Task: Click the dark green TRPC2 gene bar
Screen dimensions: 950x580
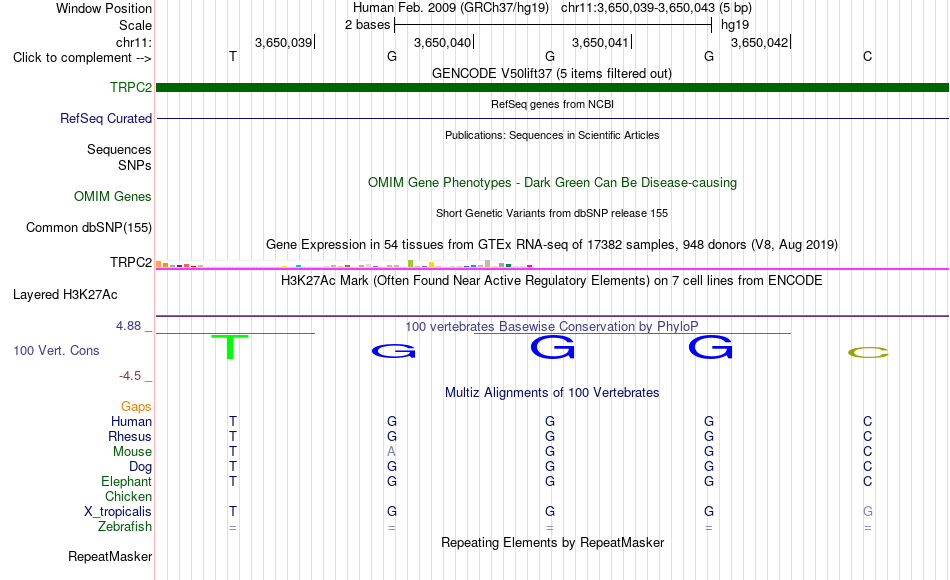Action: pos(553,87)
